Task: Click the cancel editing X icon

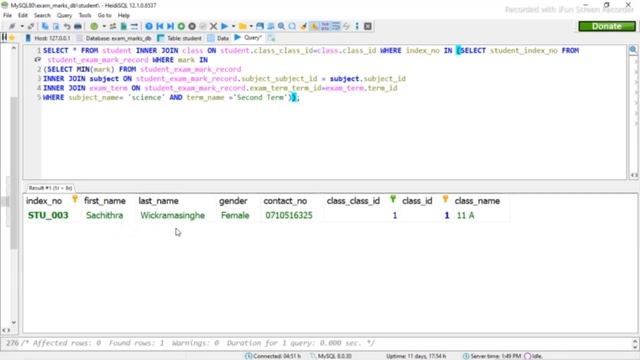Action: point(213,26)
